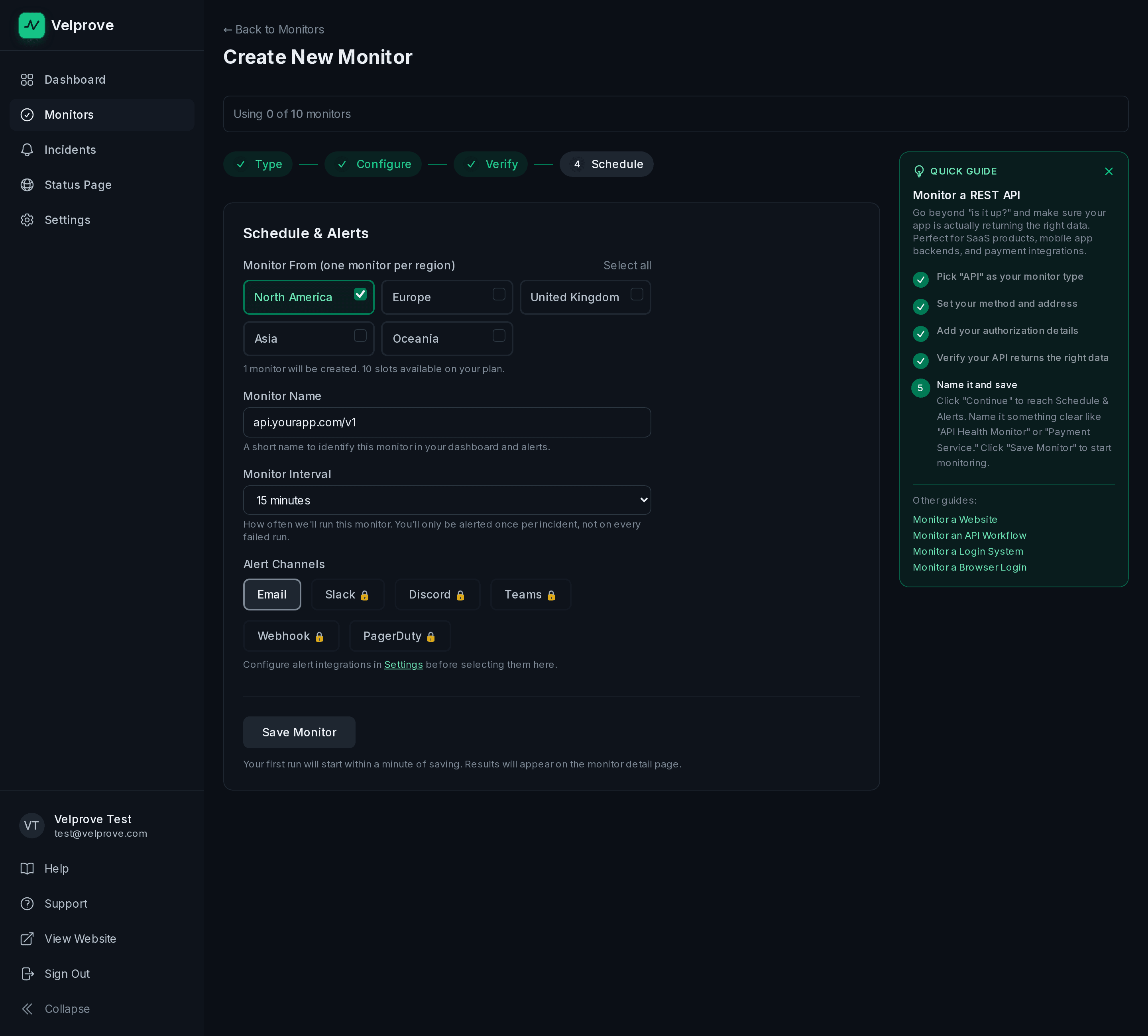This screenshot has width=1148, height=1036.
Task: Check the United Kingdom region checkbox
Action: tap(637, 294)
